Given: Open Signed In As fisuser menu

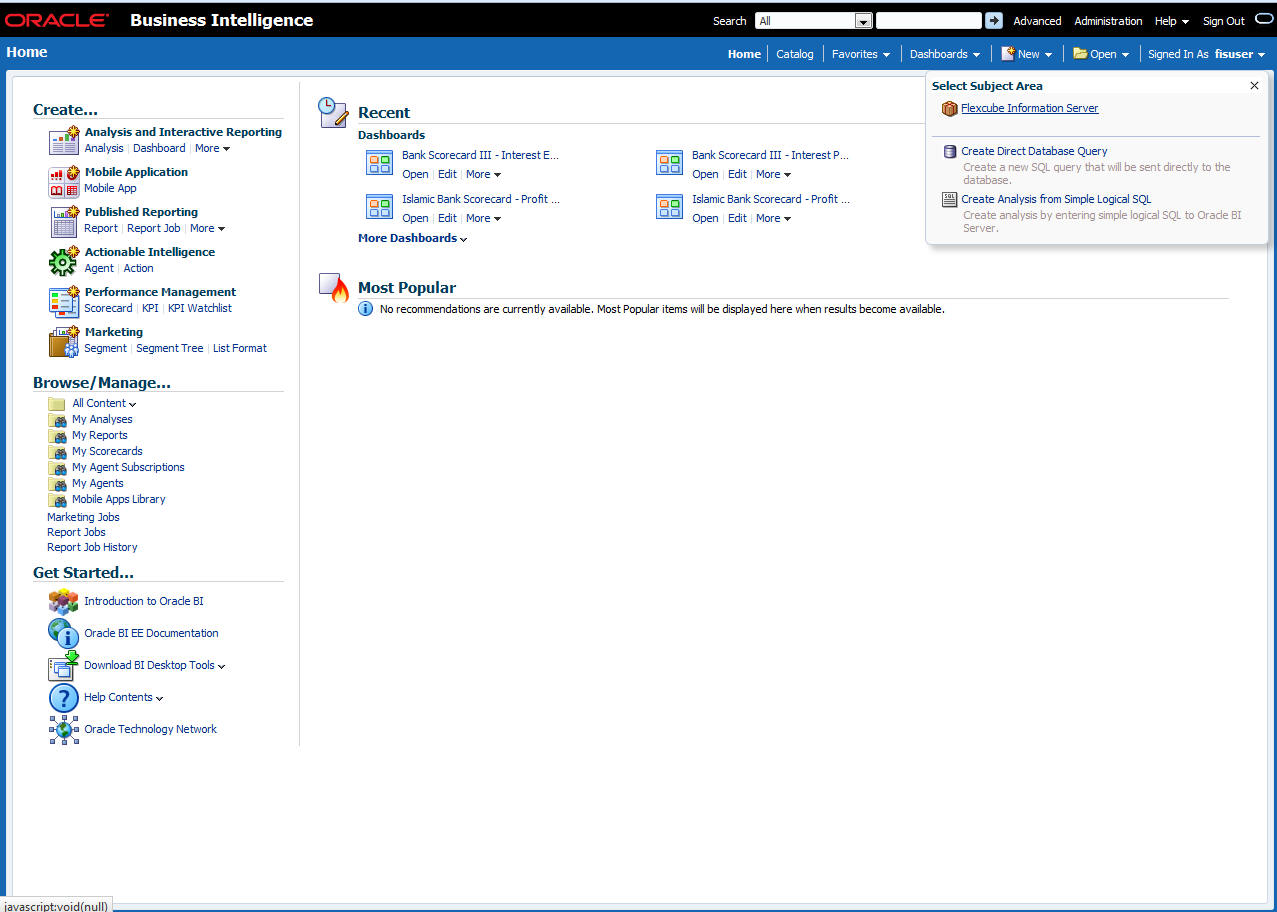Looking at the screenshot, I should pos(1207,54).
